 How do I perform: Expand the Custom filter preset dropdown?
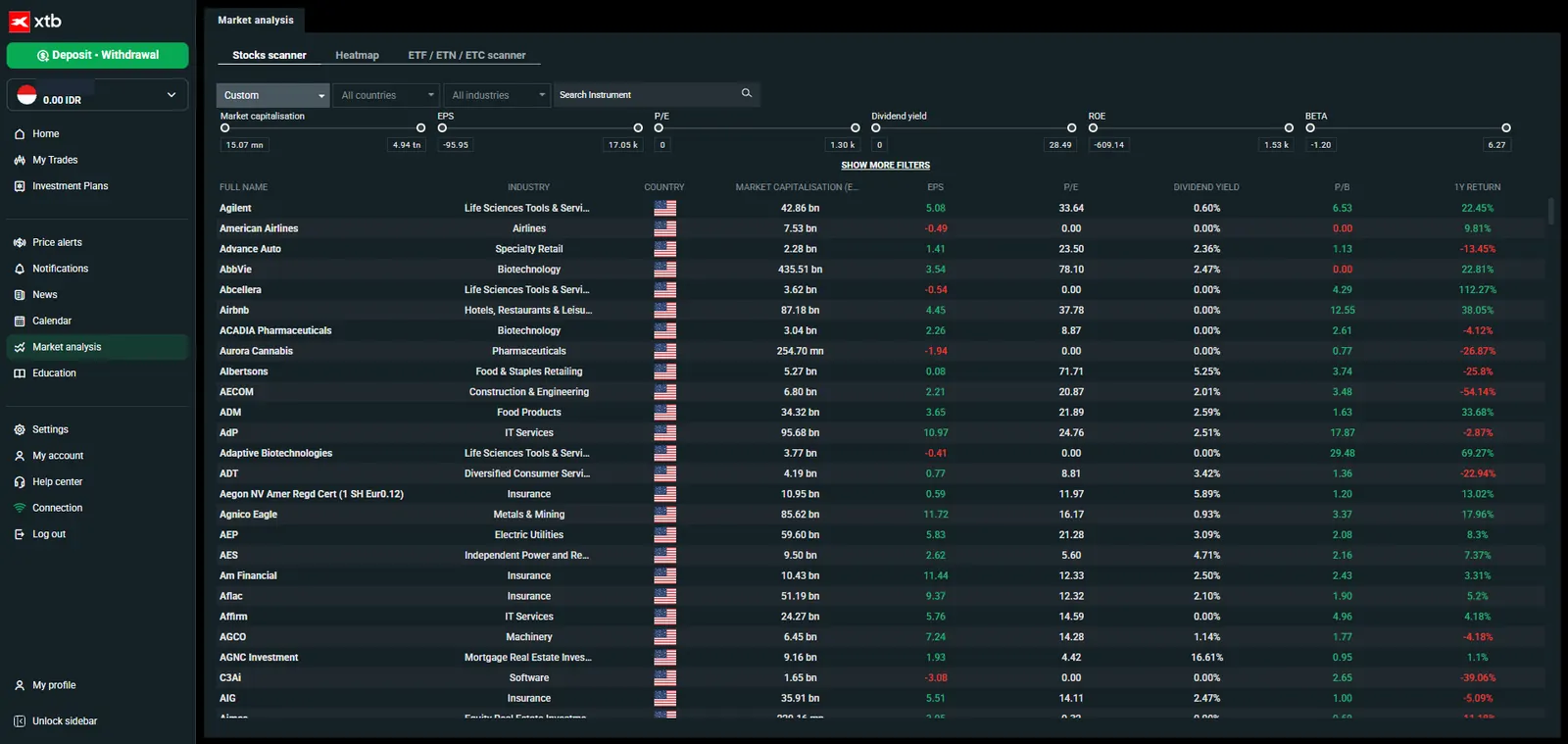click(273, 95)
